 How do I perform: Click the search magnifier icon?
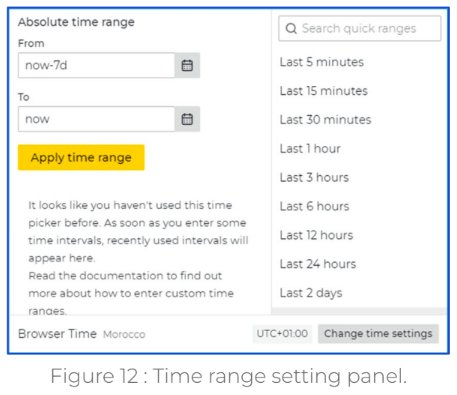[291, 29]
